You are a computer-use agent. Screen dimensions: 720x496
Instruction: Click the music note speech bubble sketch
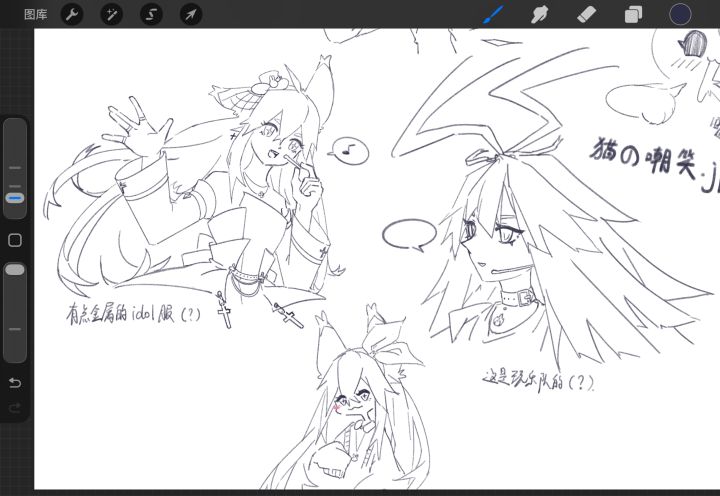(350, 151)
